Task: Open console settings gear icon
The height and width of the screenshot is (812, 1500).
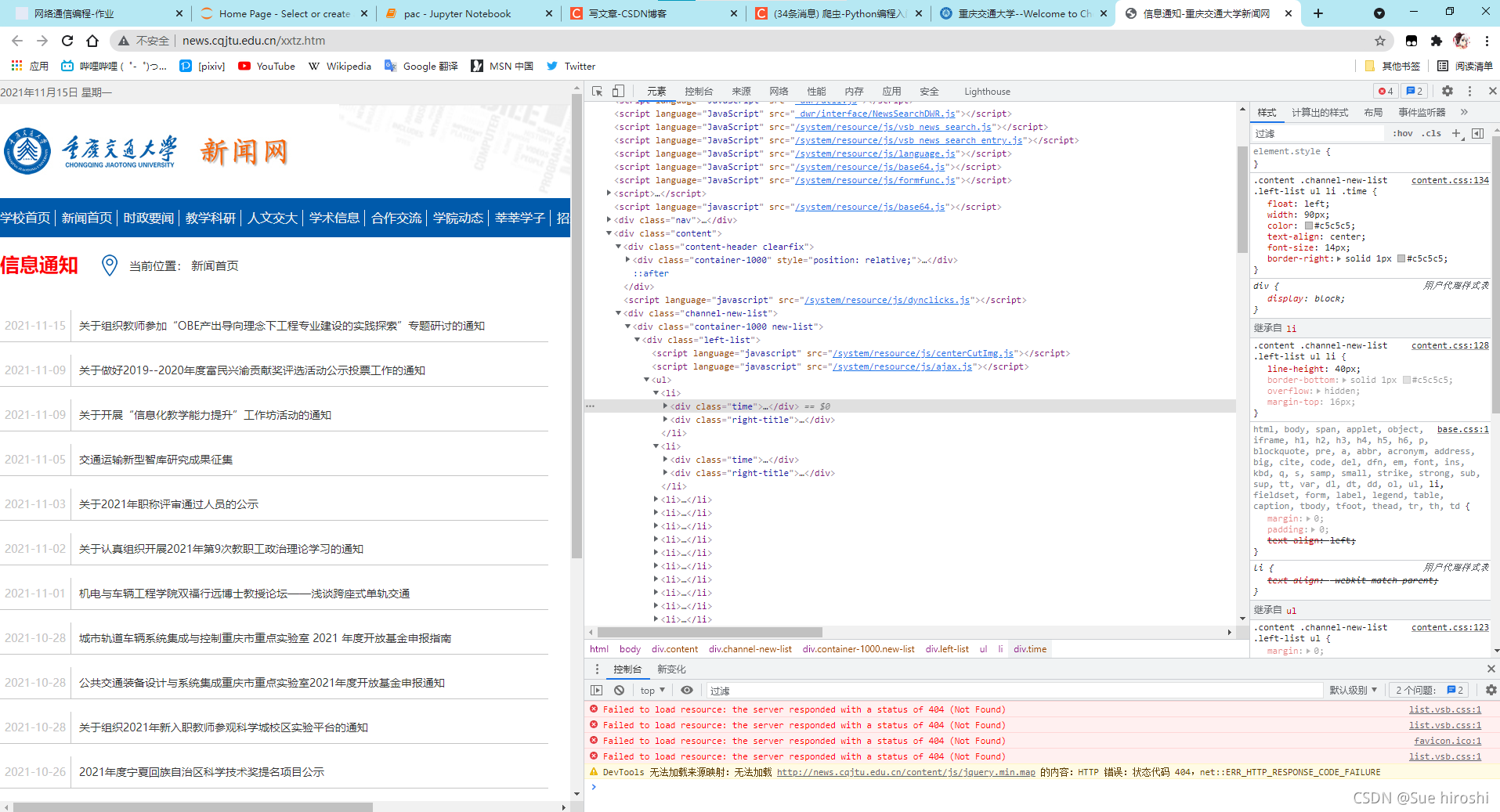Action: [1491, 690]
